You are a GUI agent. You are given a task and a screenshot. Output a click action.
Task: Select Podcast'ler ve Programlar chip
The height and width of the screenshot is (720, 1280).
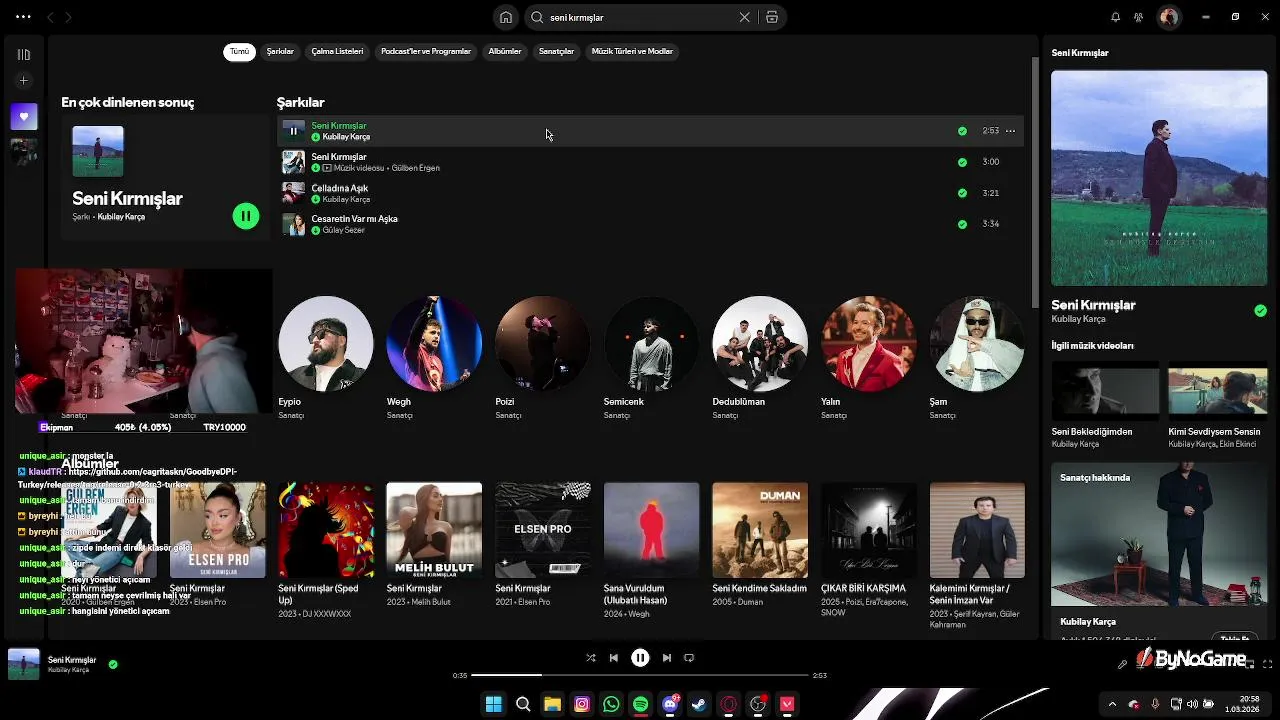tap(426, 51)
